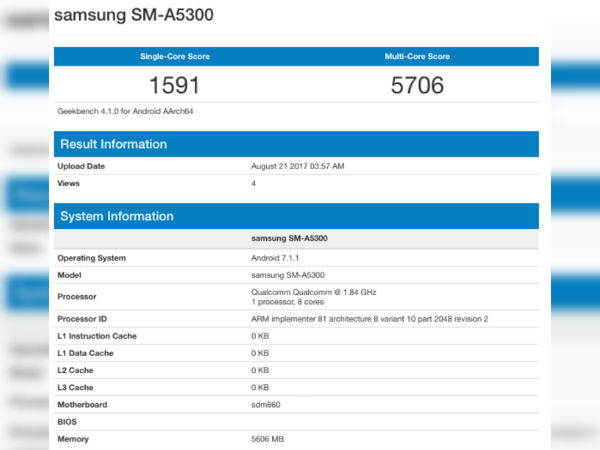Click the L2 Cache 0 KB value

(x=260, y=370)
